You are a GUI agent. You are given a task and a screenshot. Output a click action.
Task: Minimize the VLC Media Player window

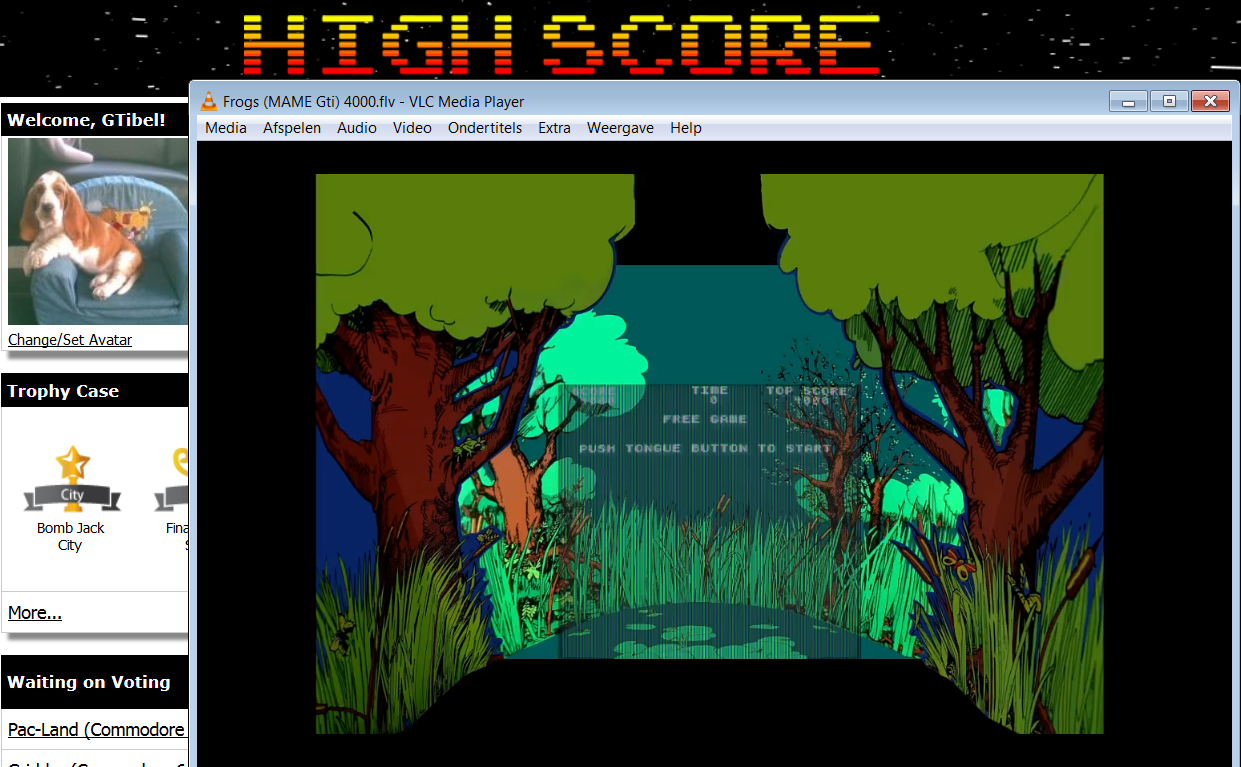[1128, 101]
